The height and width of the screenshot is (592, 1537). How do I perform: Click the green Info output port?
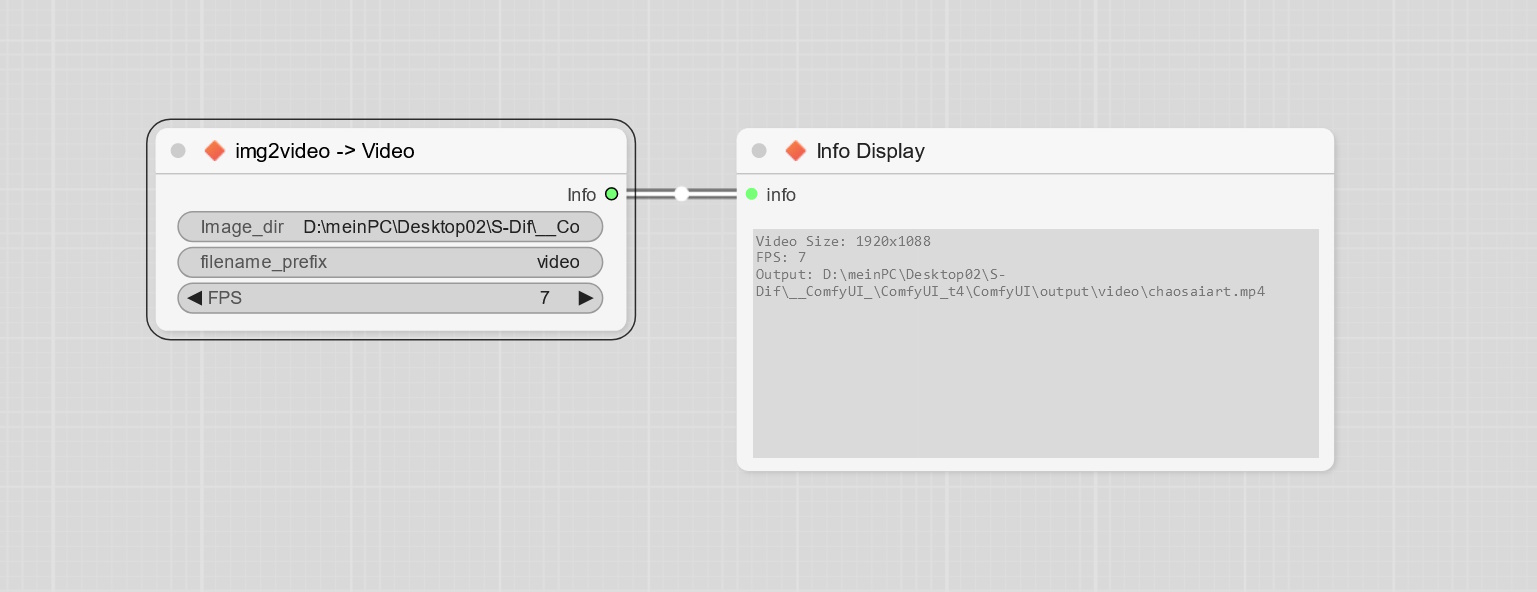(612, 194)
